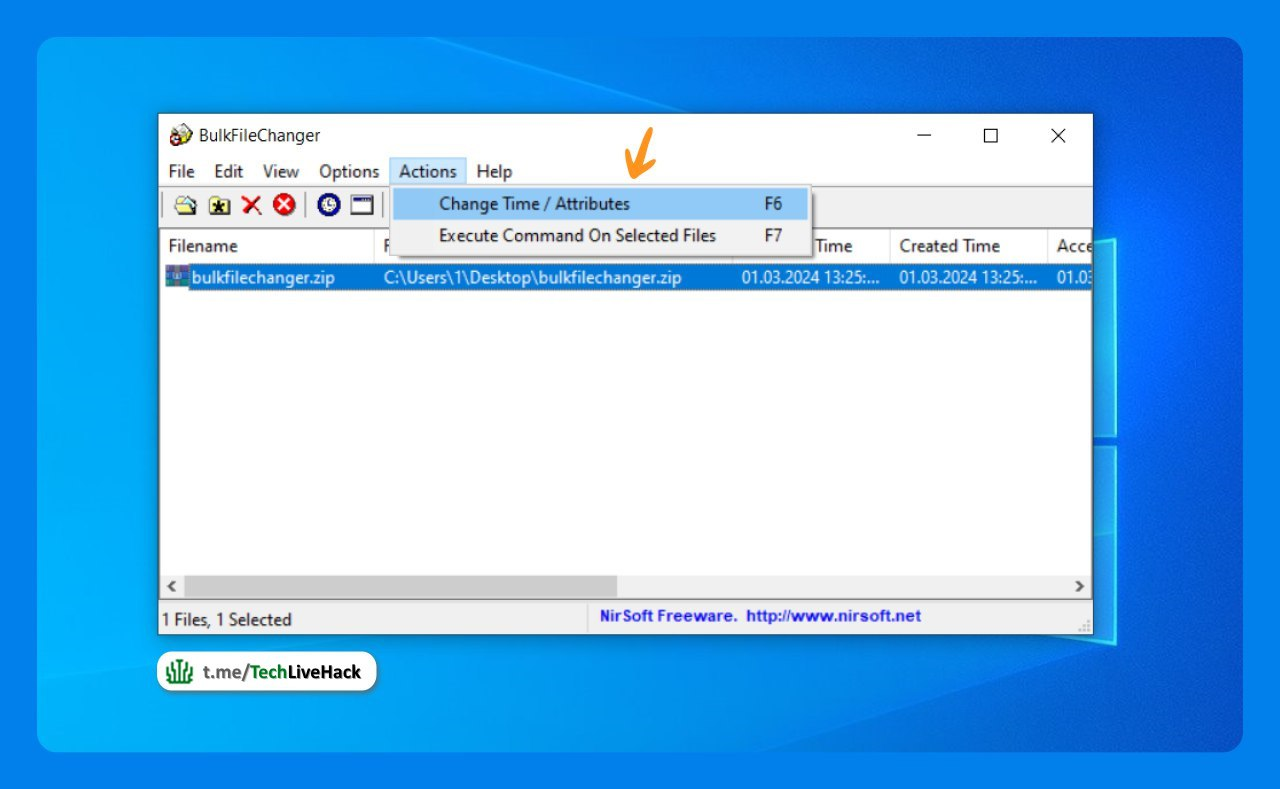
Task: Click the red X remove selected icon
Action: point(251,205)
